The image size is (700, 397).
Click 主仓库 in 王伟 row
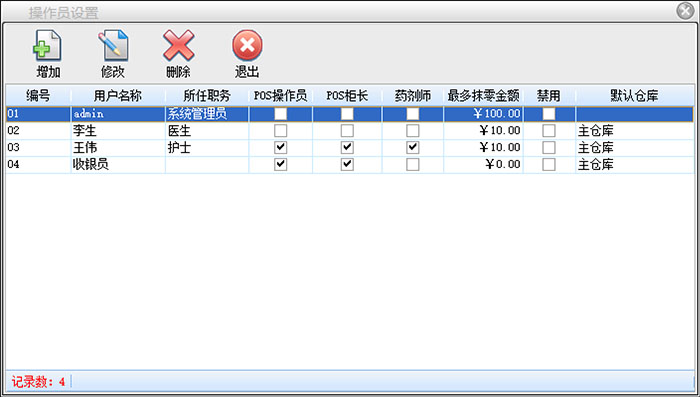[634, 147]
